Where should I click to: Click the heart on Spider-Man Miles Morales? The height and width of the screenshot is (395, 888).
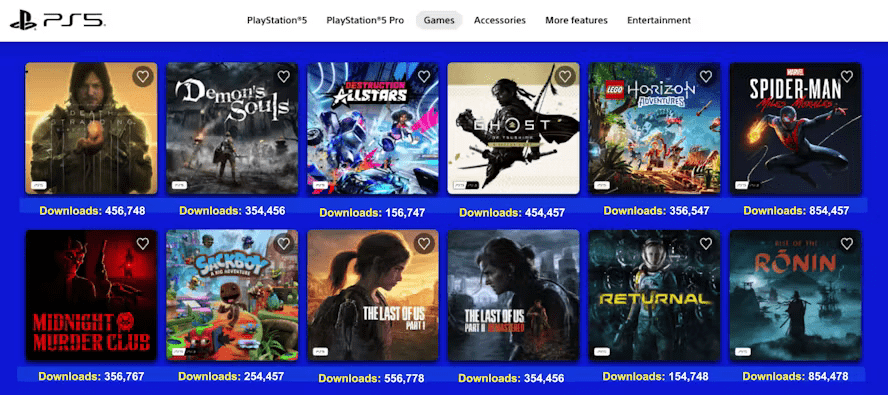tap(847, 77)
